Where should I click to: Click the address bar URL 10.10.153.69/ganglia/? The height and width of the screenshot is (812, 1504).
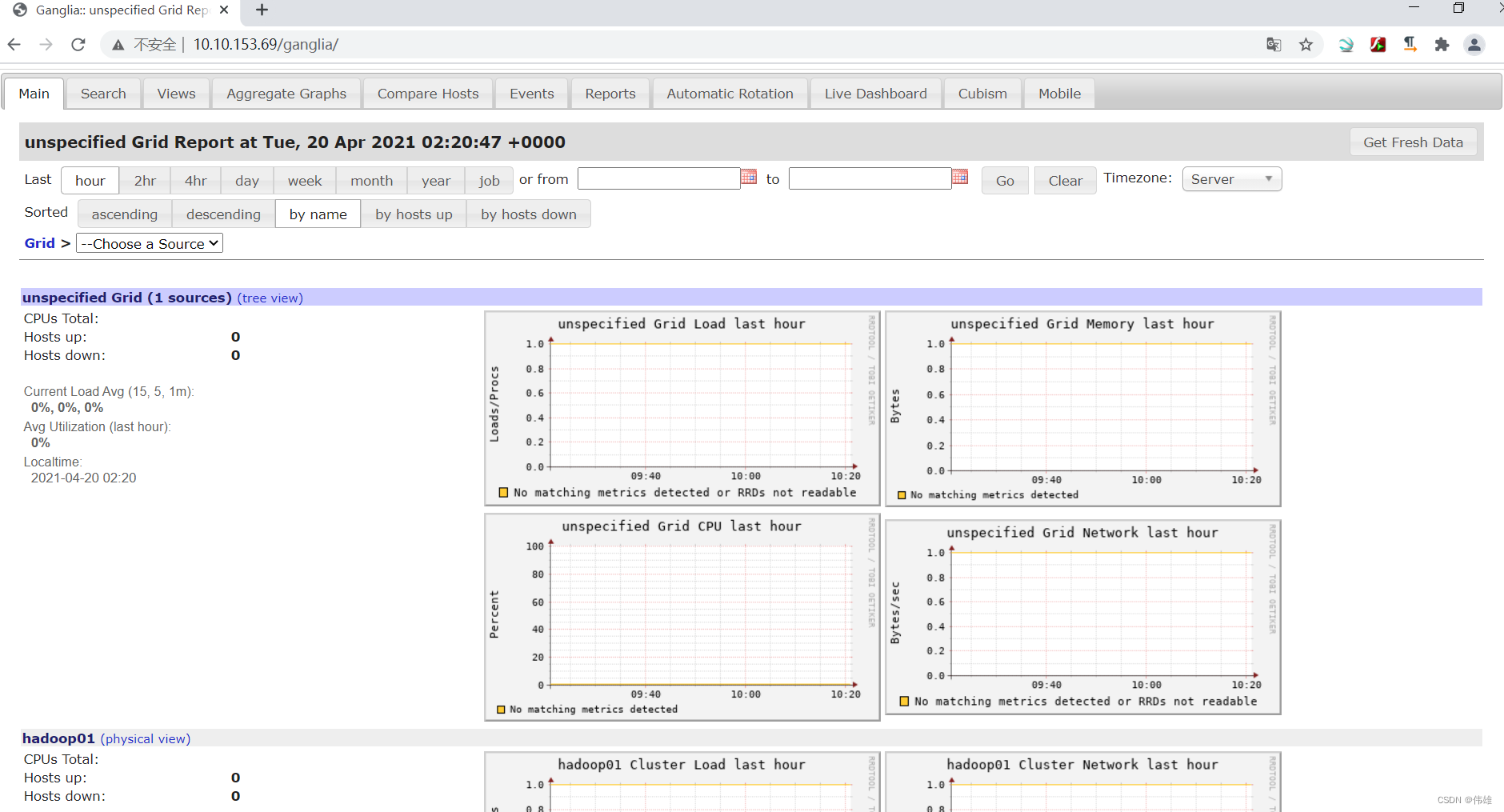[266, 45]
